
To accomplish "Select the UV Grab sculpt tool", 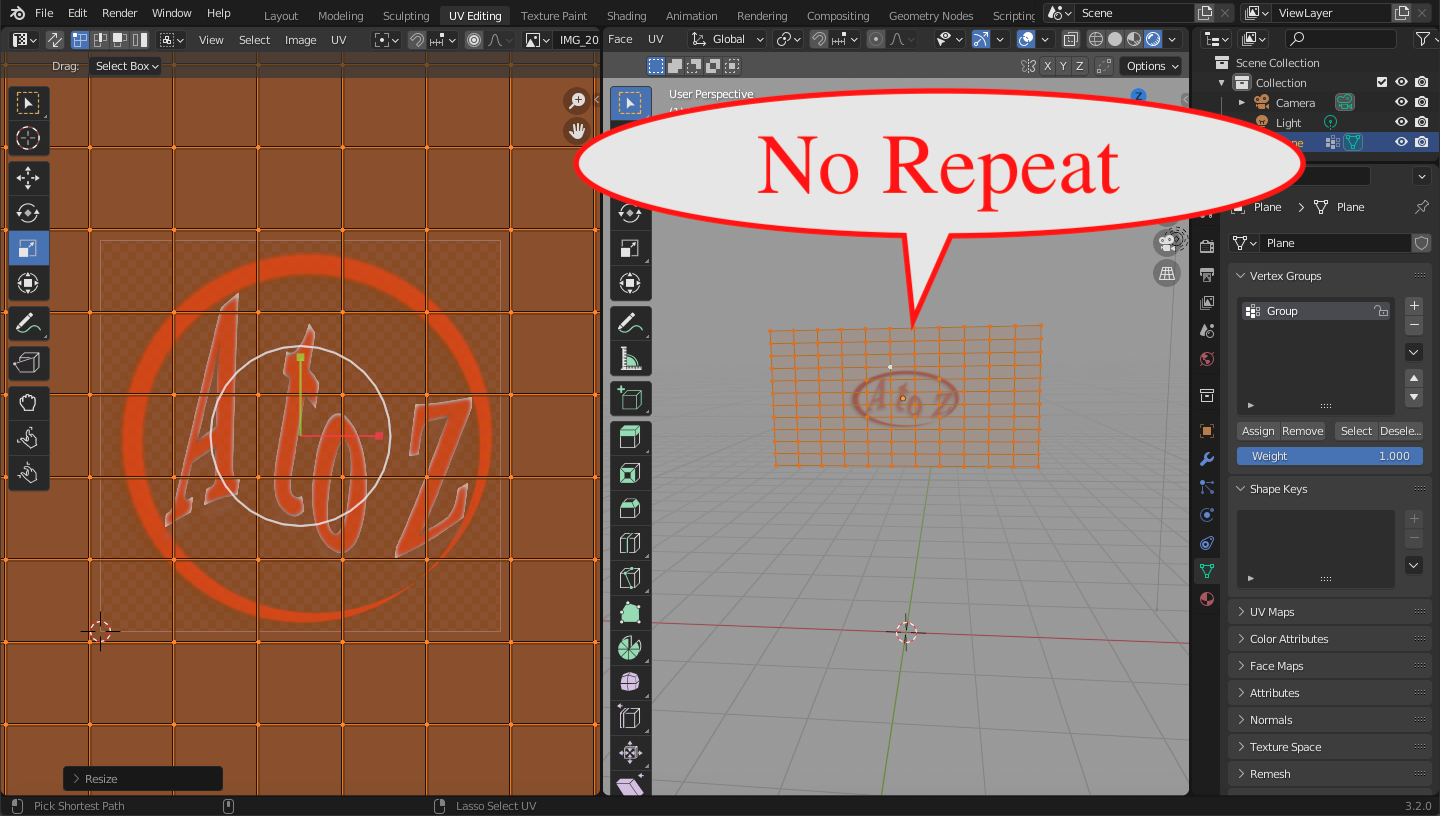I will tap(28, 403).
